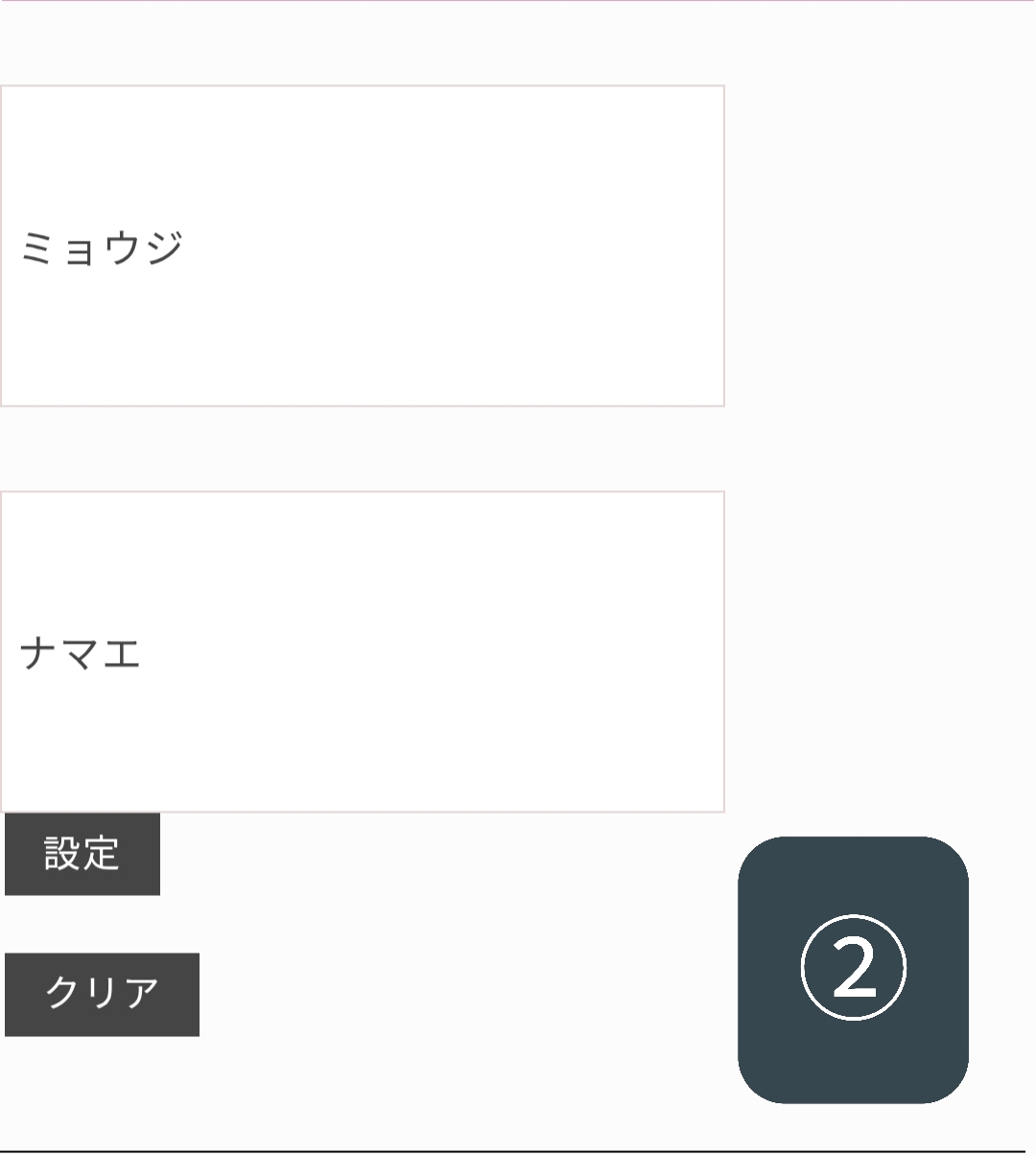Viewport: 1036px width, 1155px height.
Task: Reset names using the クリア button
Action: click(x=102, y=994)
